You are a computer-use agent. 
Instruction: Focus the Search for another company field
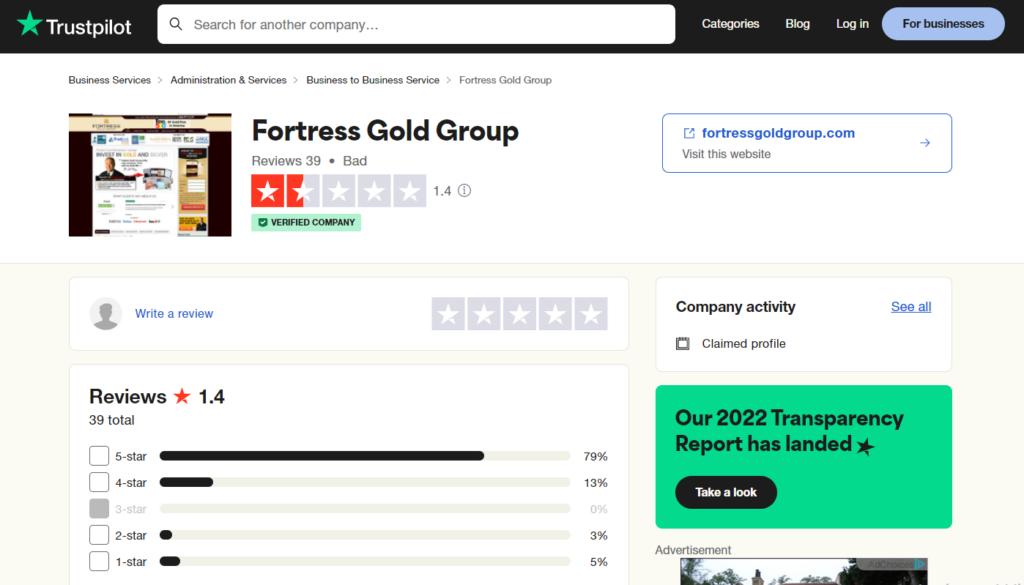416,24
